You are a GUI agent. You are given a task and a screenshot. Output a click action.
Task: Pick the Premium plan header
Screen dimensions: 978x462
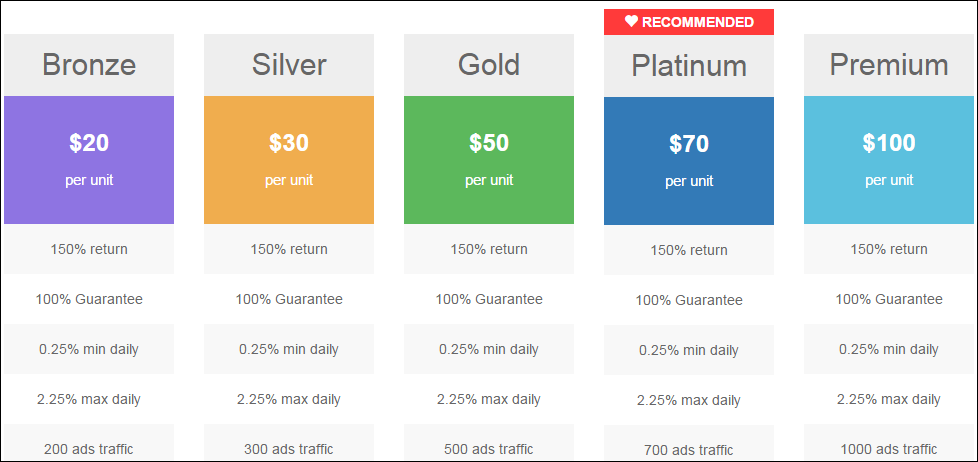(x=889, y=65)
